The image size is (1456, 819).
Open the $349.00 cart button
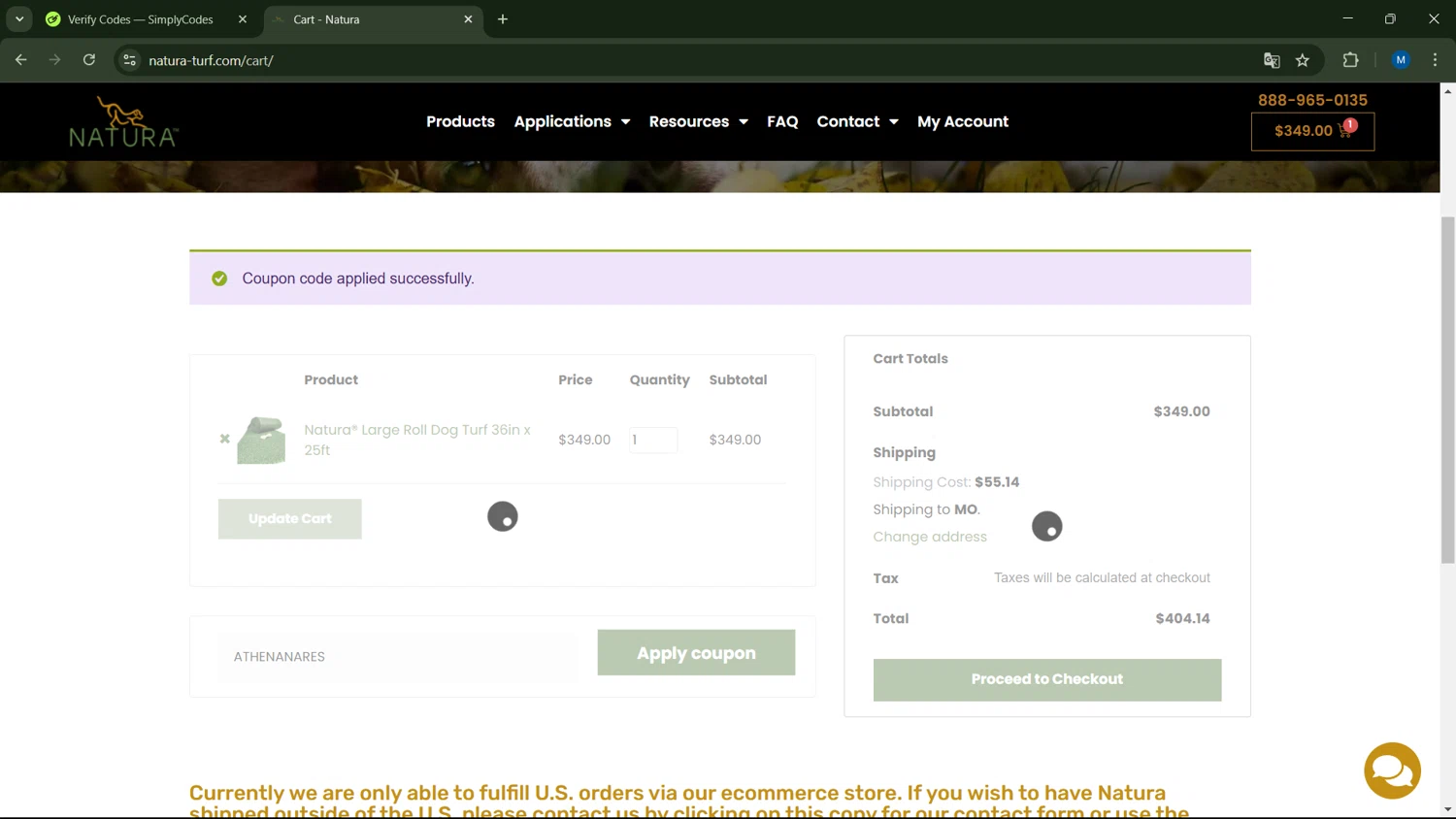[x=1312, y=131]
